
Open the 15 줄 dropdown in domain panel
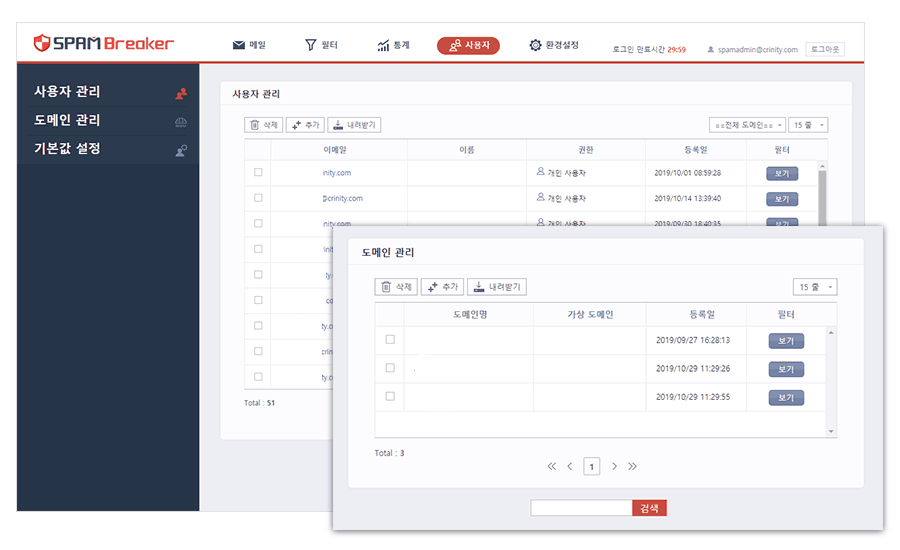coord(815,286)
